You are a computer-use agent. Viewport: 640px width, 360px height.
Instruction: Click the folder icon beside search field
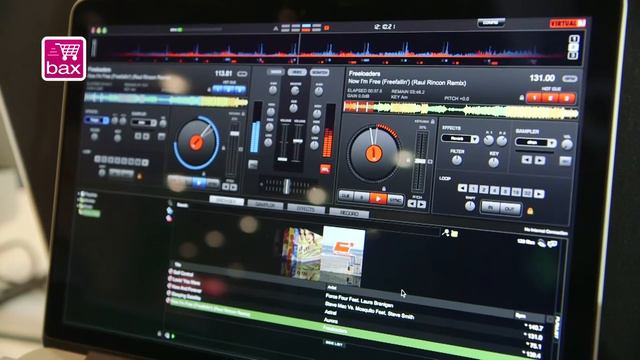click(454, 233)
